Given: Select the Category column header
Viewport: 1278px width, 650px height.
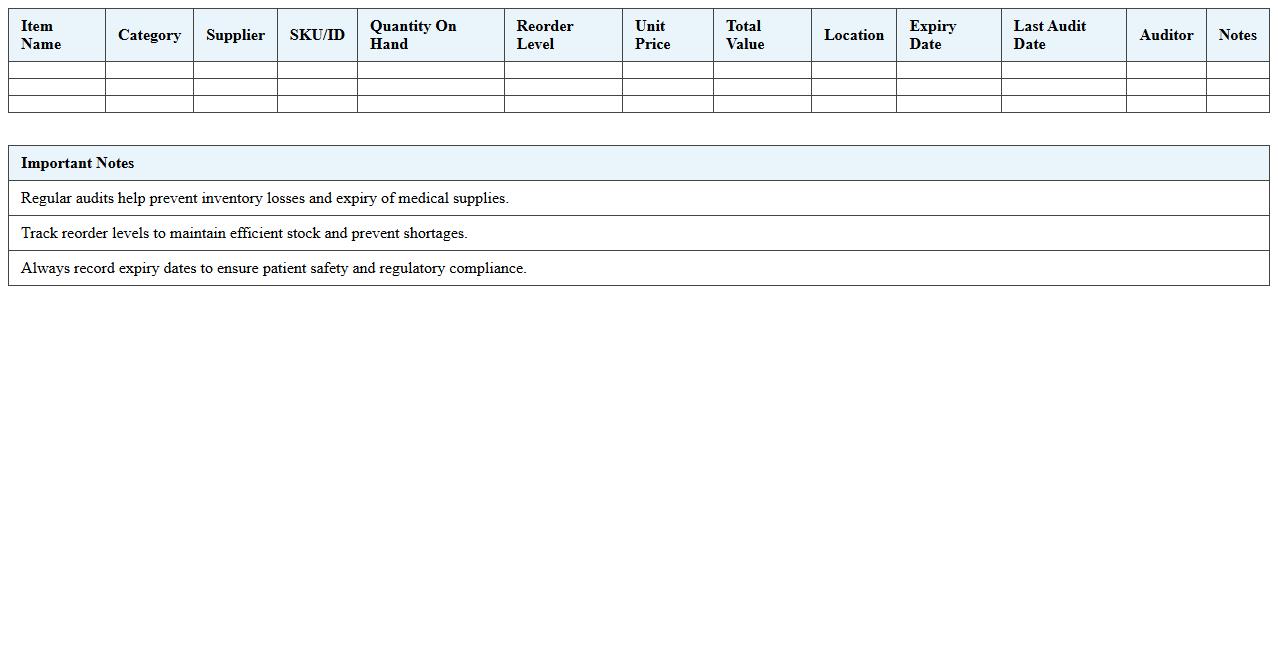Looking at the screenshot, I should [149, 35].
